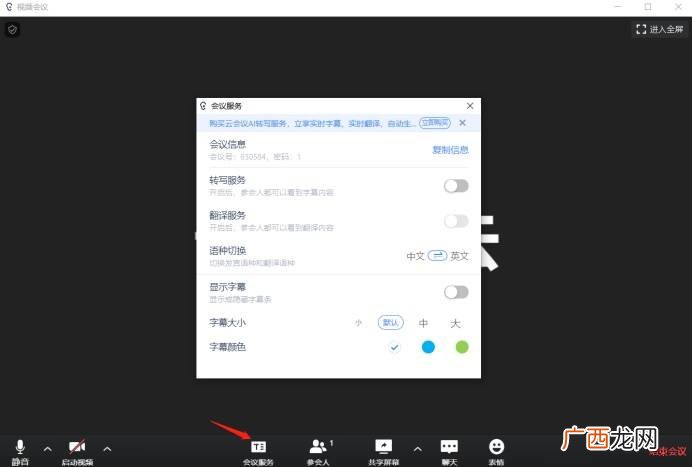Choose the green subtitle color
Image resolution: width=692 pixels, height=467 pixels.
point(462,347)
